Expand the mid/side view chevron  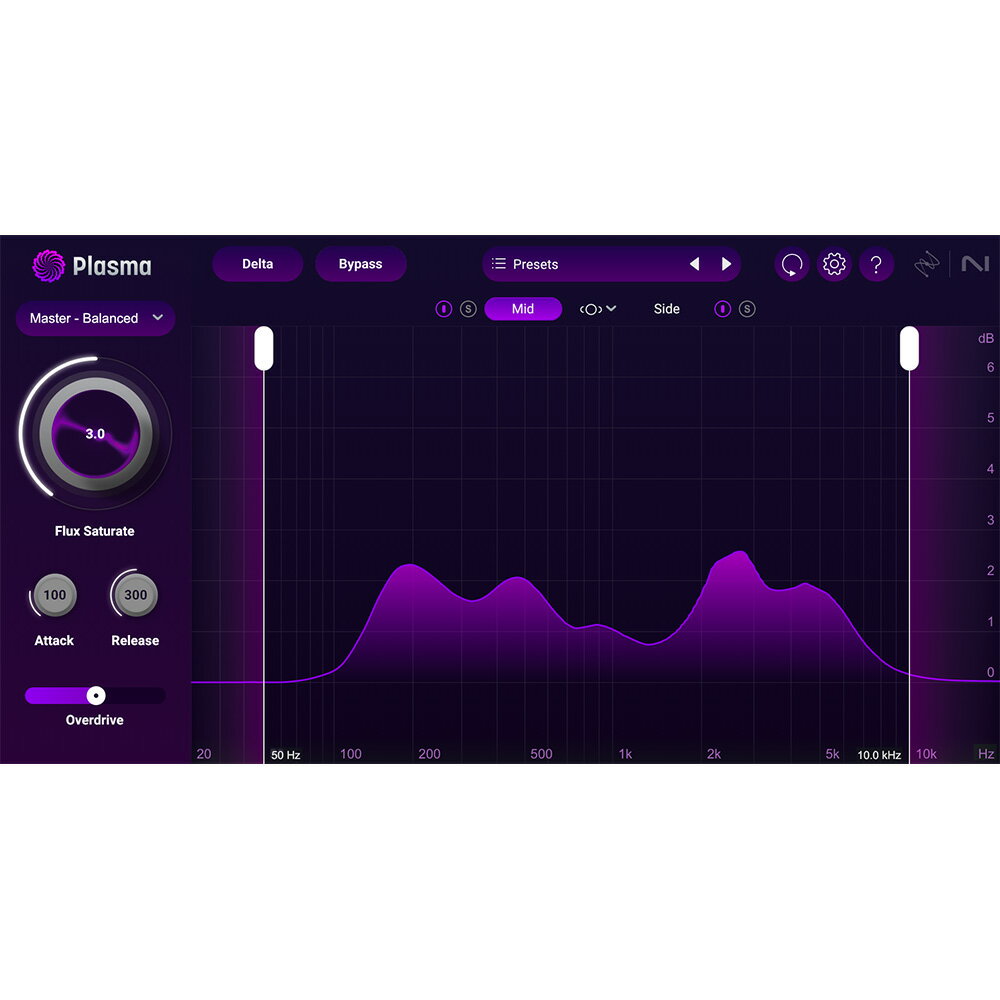click(610, 309)
